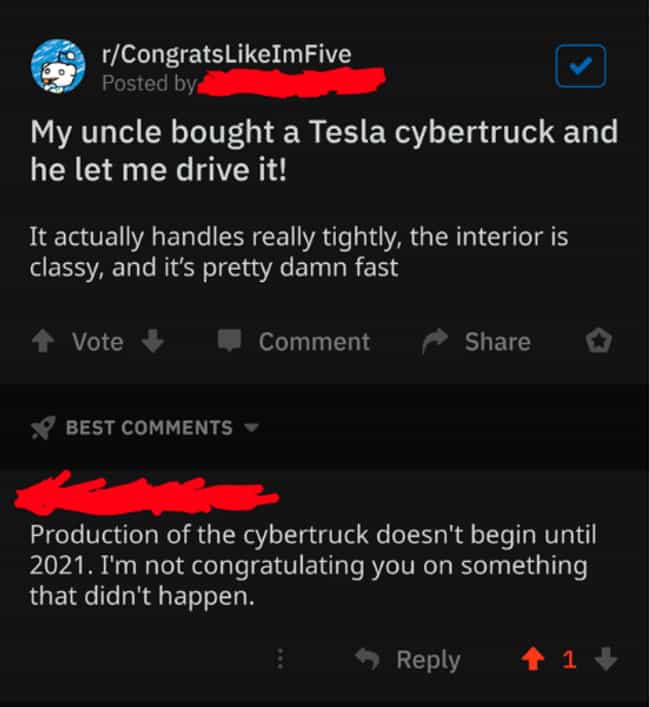
Task: Click the comment's vote count number
Action: point(569,660)
